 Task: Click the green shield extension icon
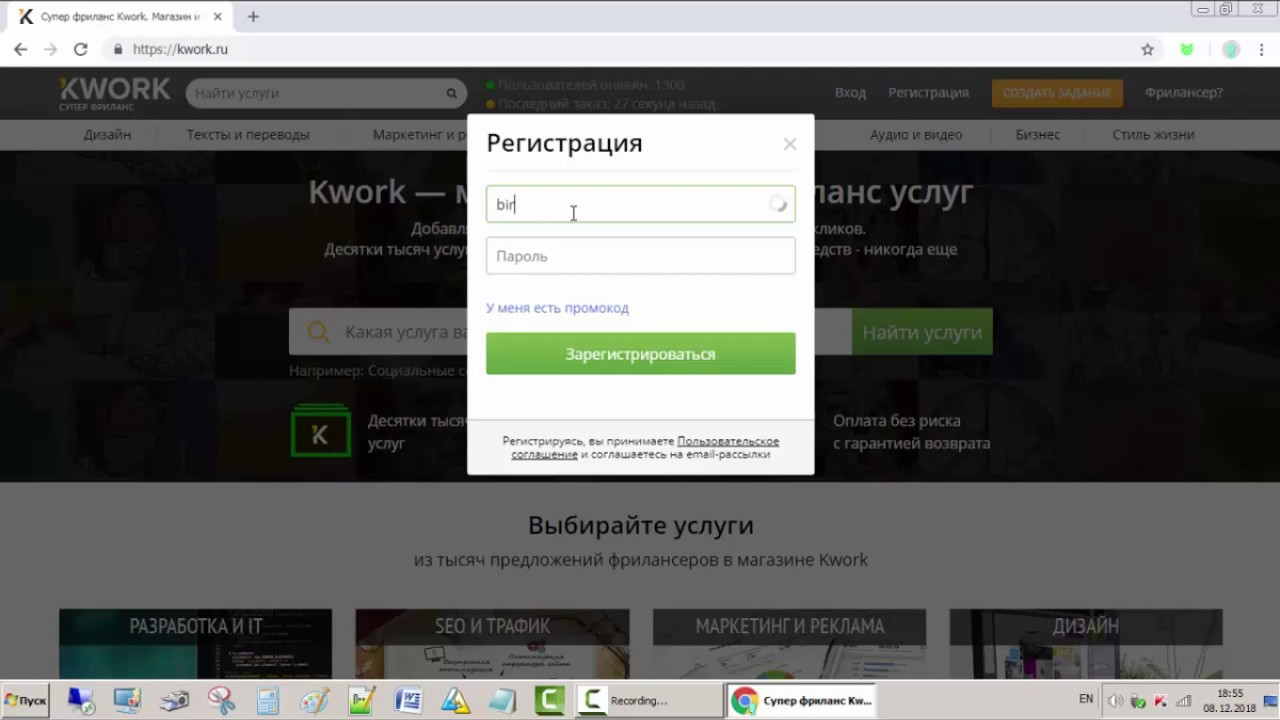(1187, 49)
